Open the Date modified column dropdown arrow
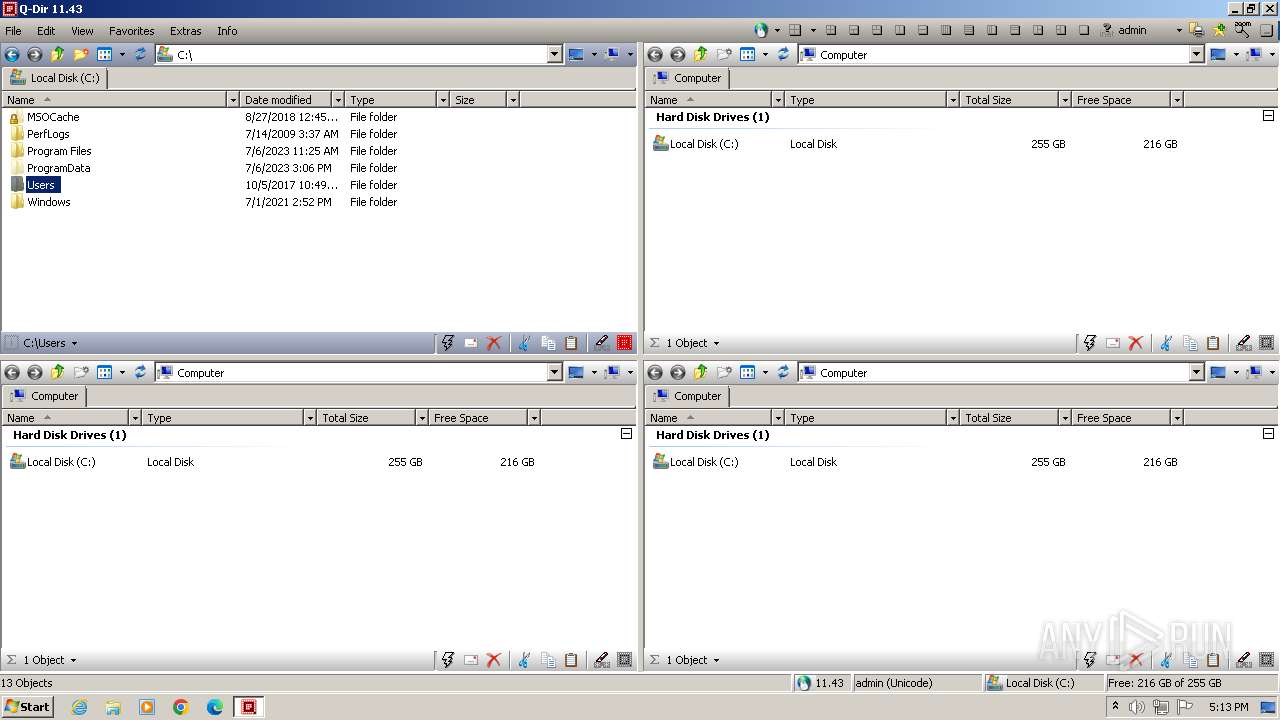Screen dimensions: 1280x720 coord(338,100)
